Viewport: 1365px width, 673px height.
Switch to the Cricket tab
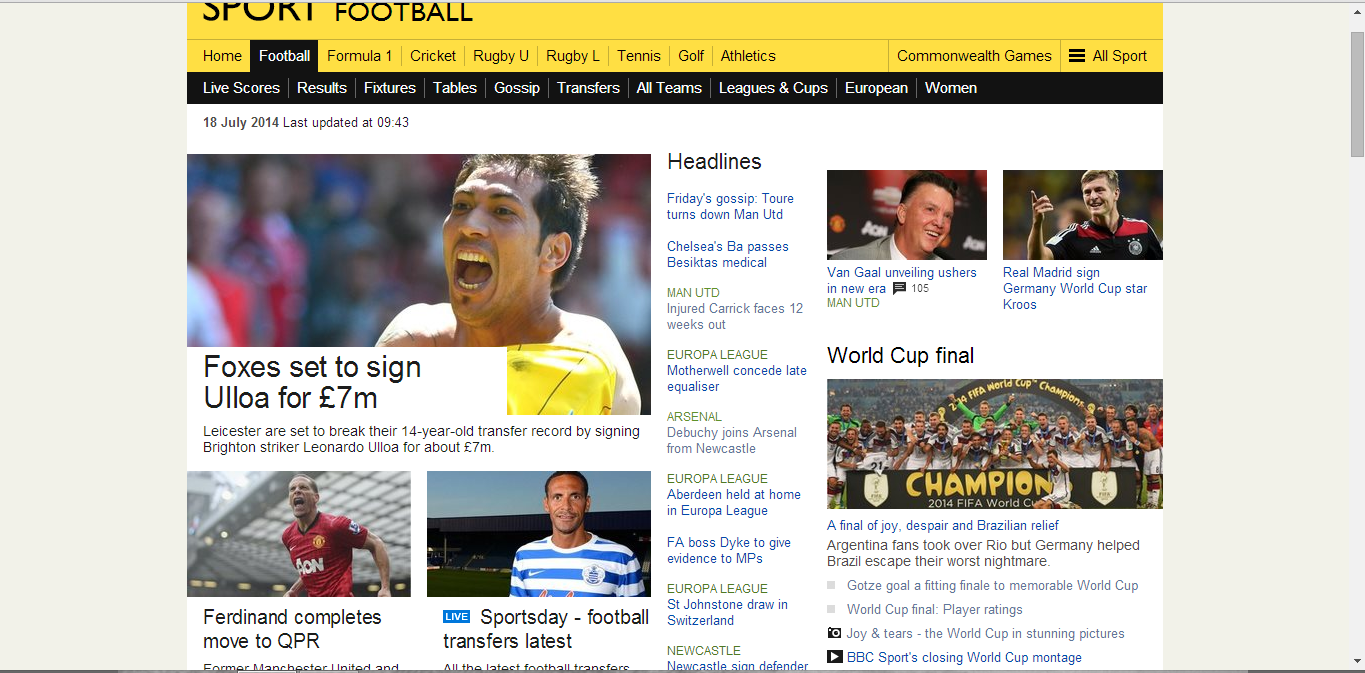433,56
